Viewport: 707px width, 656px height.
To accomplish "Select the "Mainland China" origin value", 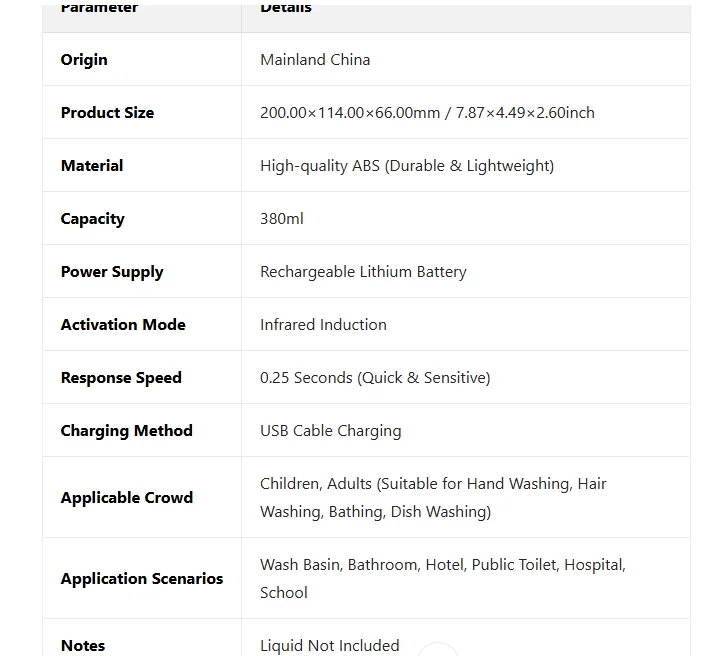I will click(315, 60).
